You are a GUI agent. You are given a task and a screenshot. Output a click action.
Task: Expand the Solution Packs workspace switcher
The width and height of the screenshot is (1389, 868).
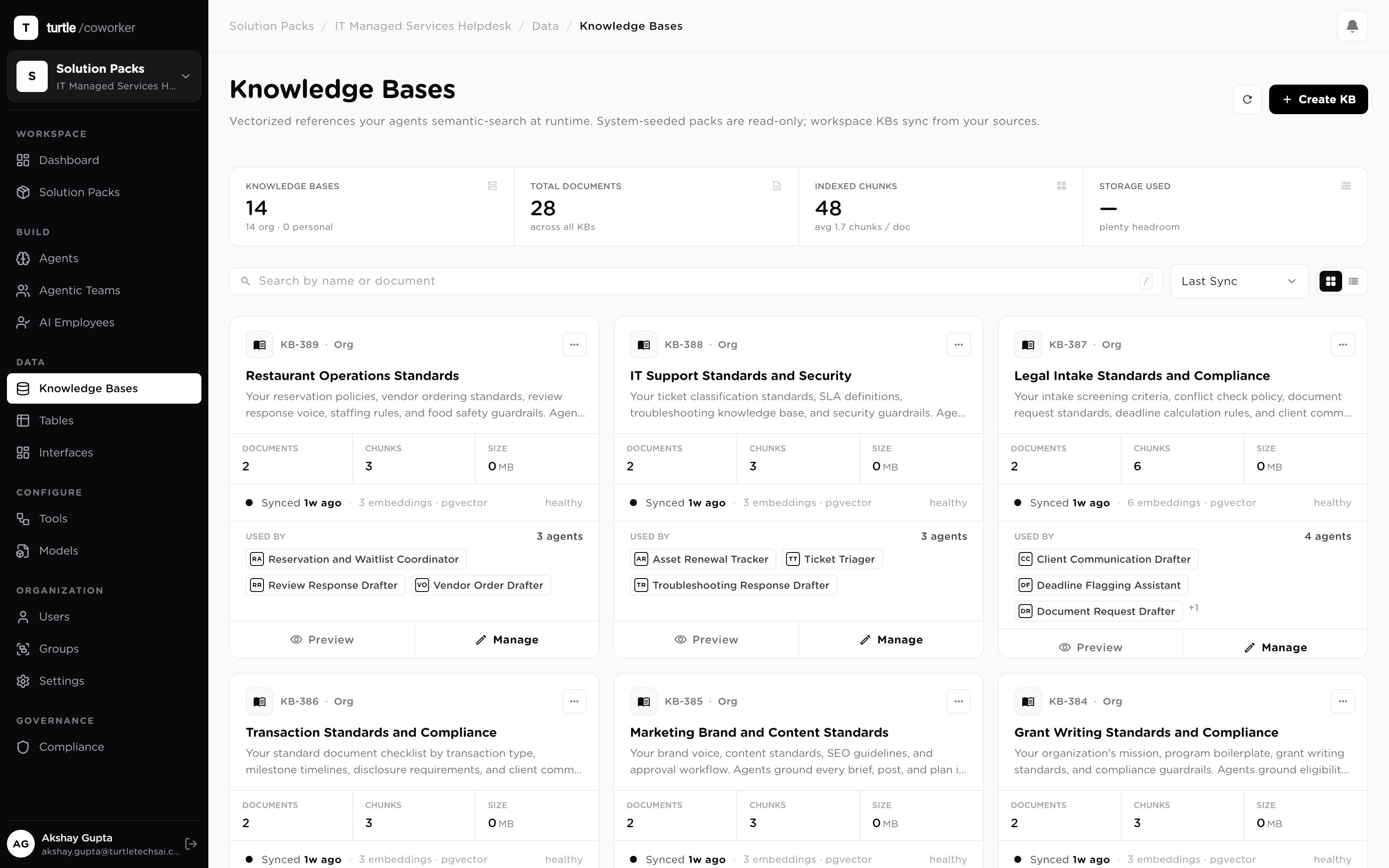(x=104, y=76)
